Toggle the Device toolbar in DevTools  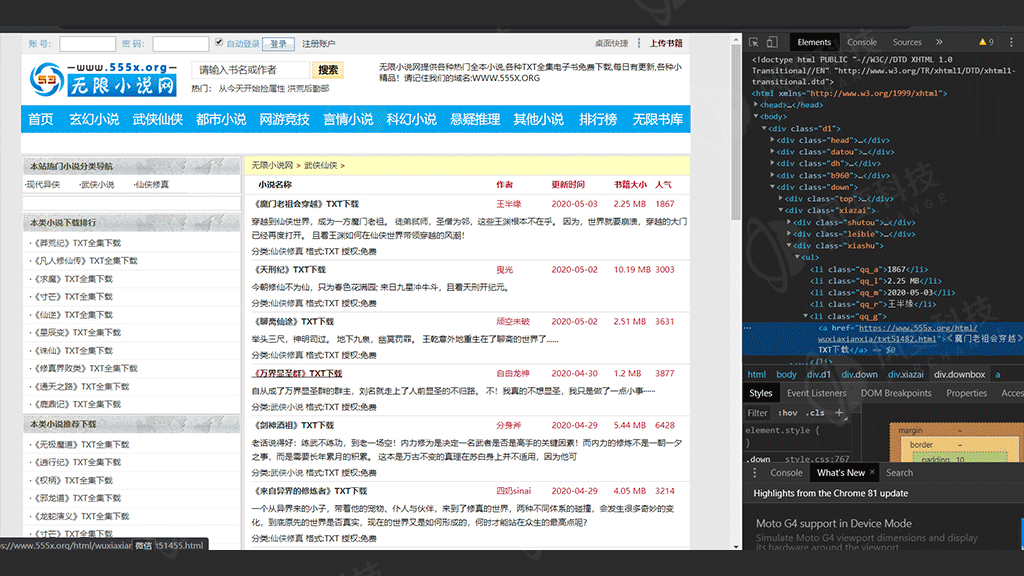pyautogui.click(x=771, y=42)
